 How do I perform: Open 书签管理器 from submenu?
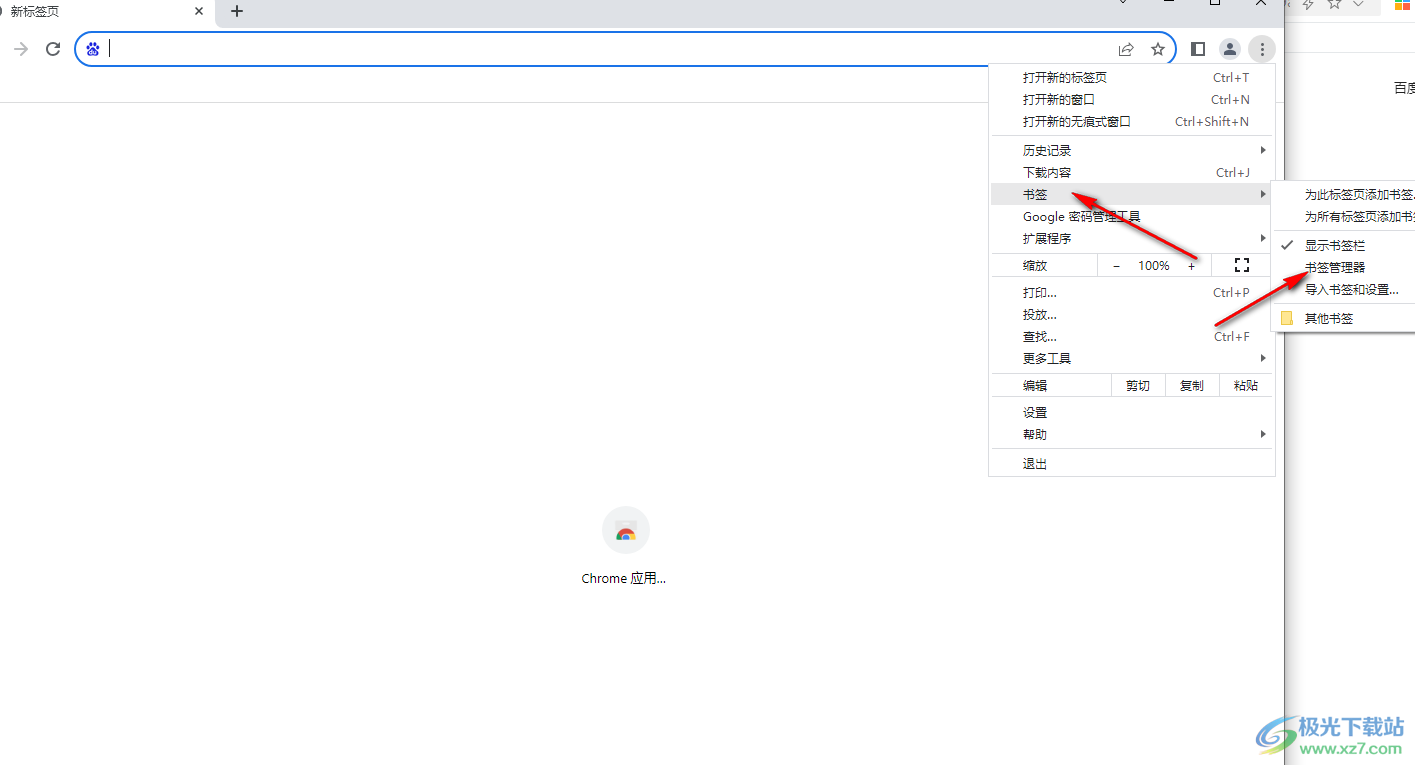click(x=1343, y=267)
